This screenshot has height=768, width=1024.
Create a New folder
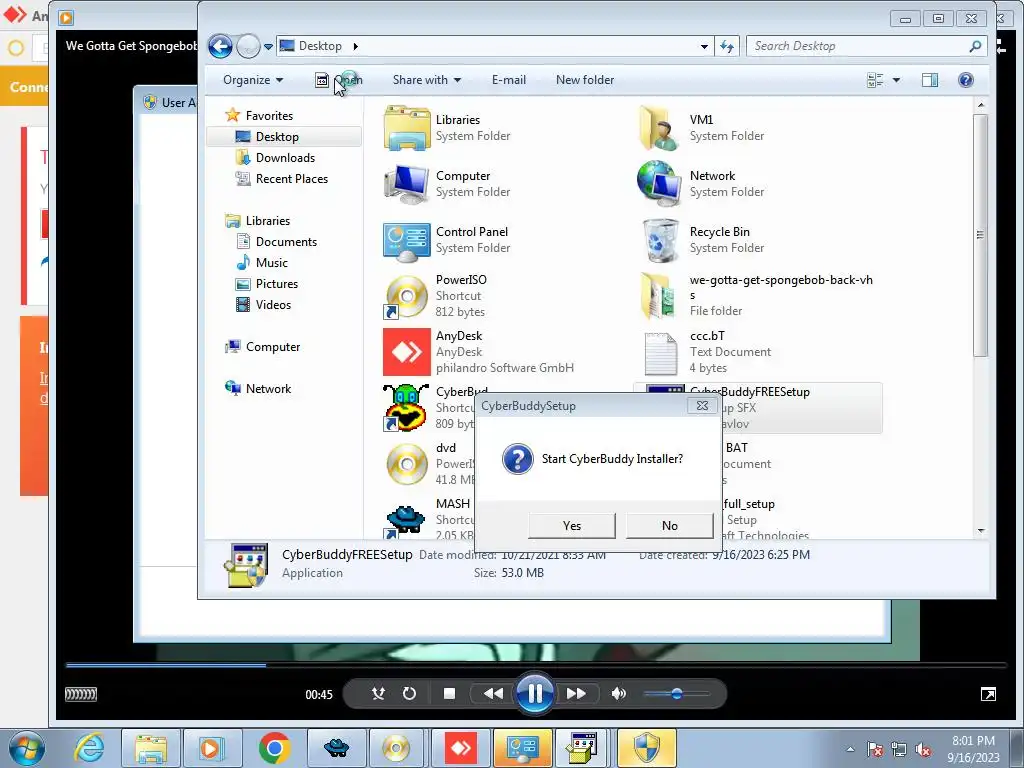(x=584, y=80)
